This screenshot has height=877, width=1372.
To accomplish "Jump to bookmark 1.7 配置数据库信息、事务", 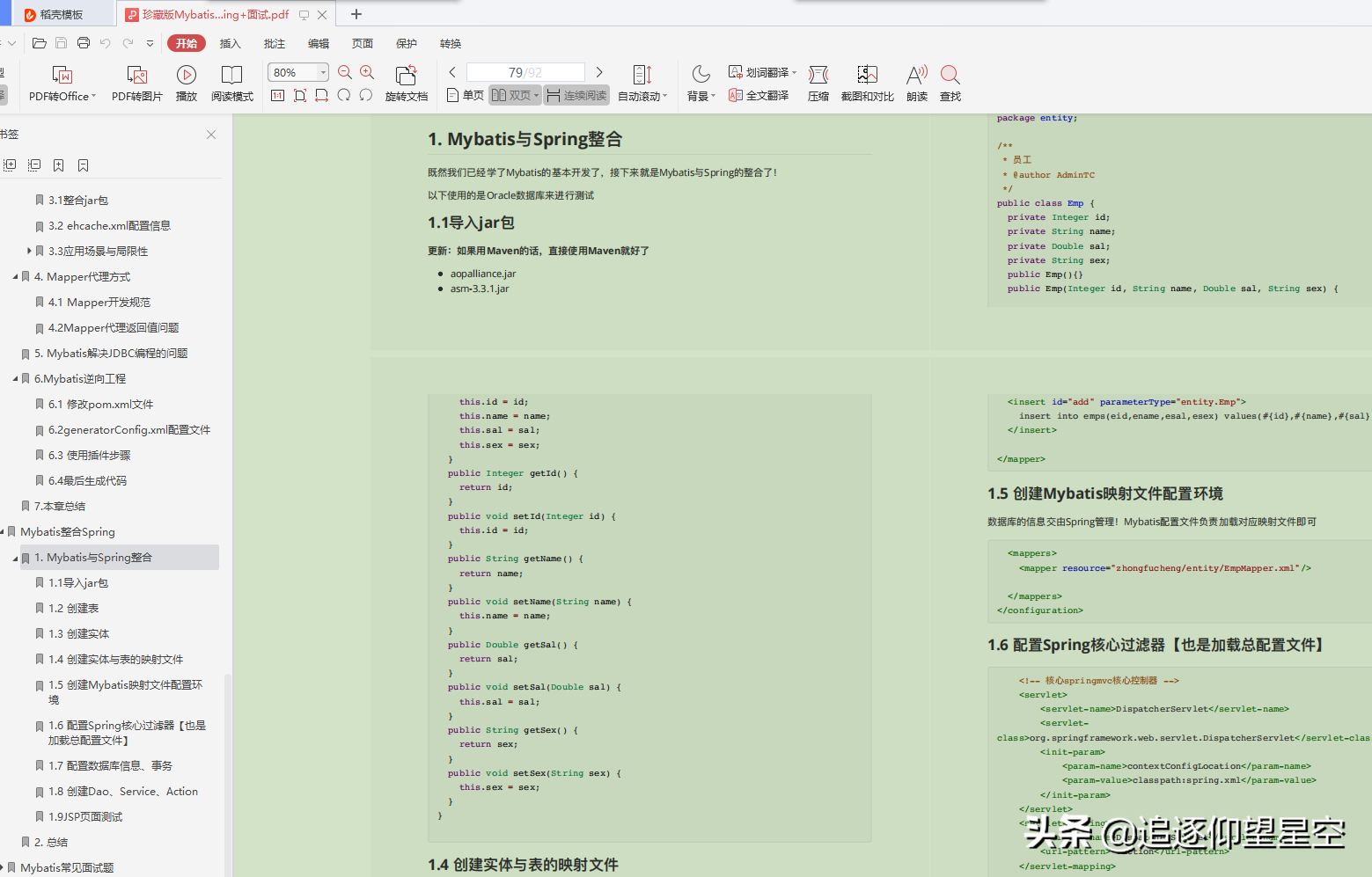I will [110, 766].
